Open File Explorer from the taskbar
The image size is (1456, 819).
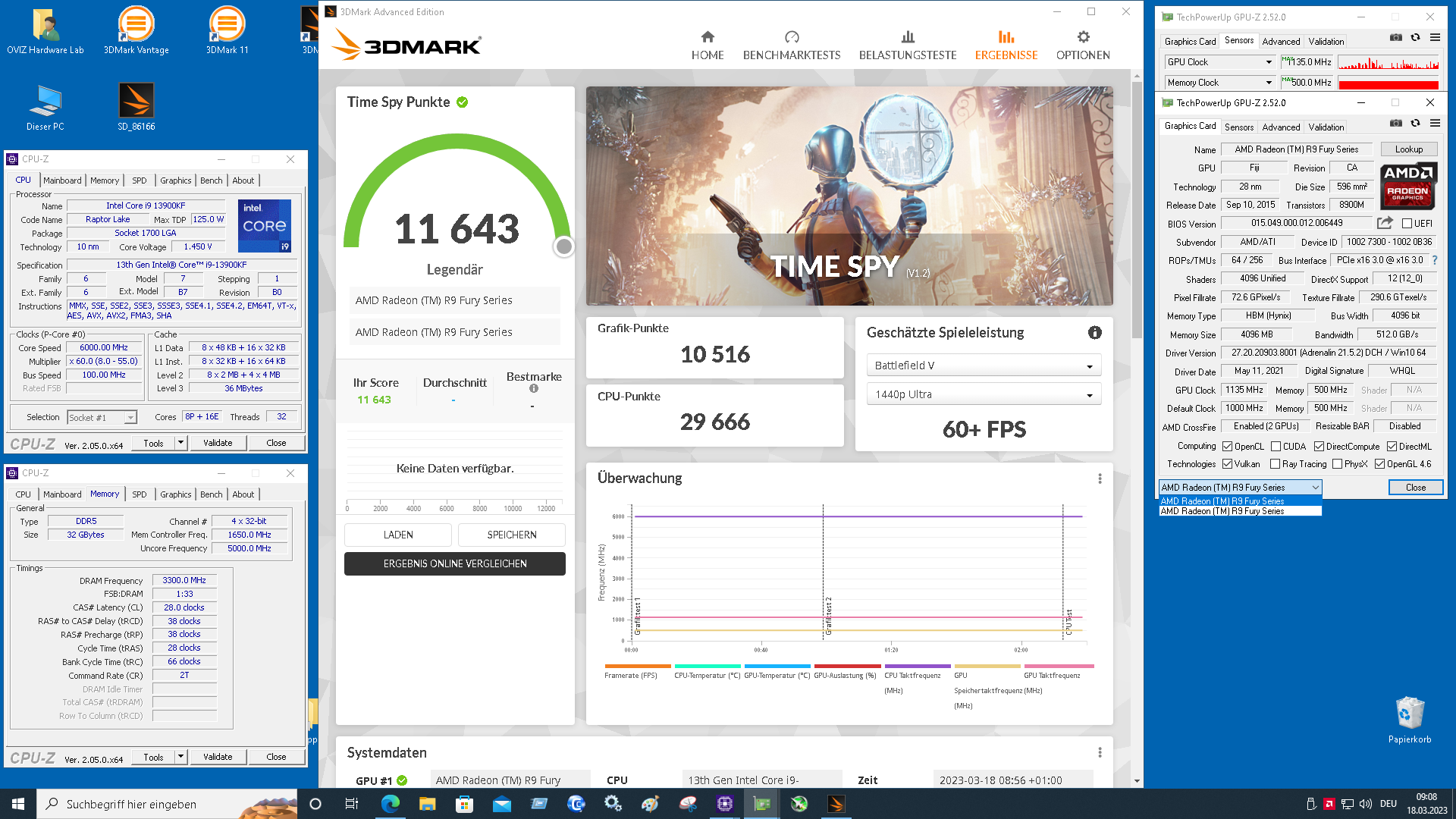click(428, 804)
